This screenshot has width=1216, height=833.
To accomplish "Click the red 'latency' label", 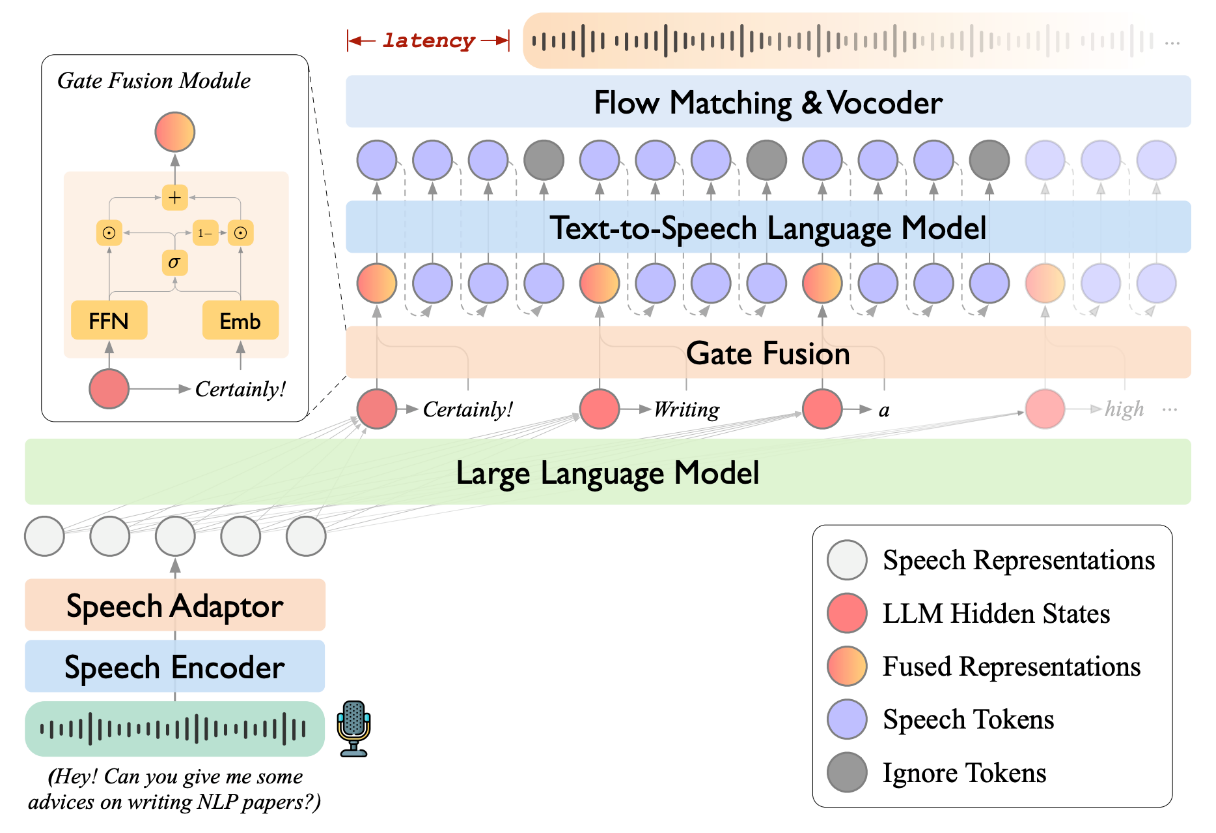I will [429, 41].
